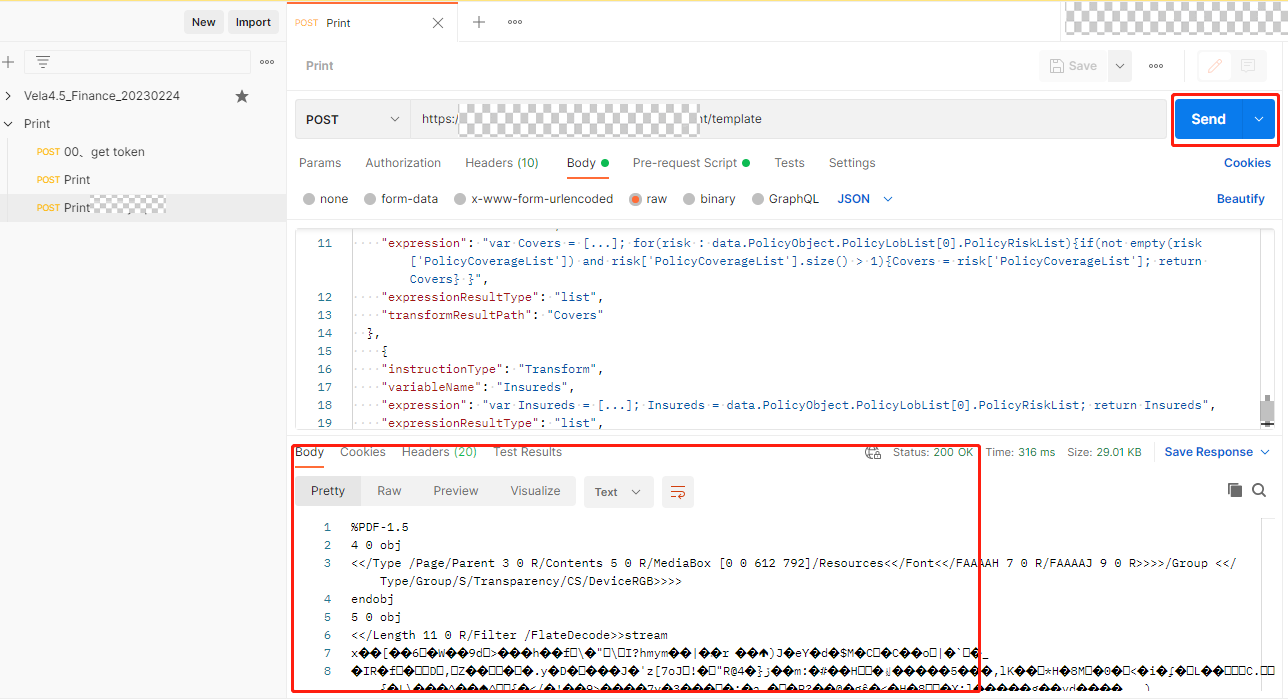
Task: Star the Vela4.5_Finance_20230224 collection
Action: pos(241,95)
